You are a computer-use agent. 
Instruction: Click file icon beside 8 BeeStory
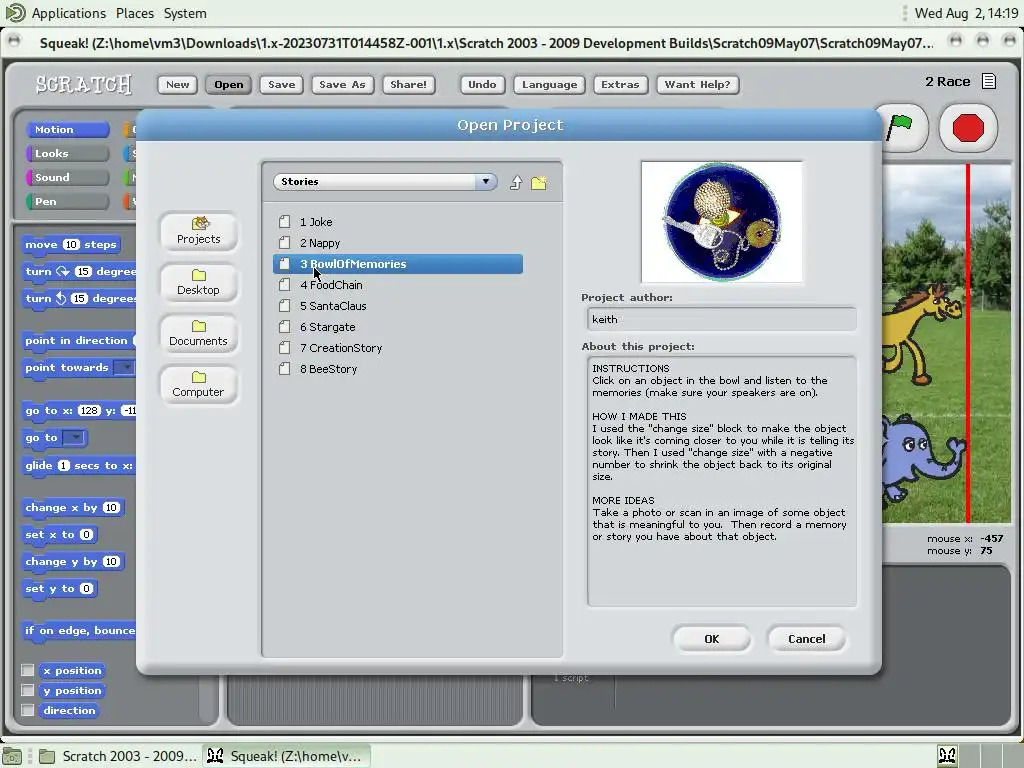(285, 369)
